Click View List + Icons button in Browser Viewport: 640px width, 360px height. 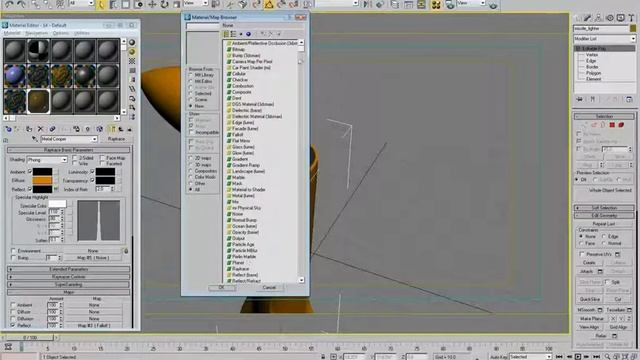(x=233, y=34)
